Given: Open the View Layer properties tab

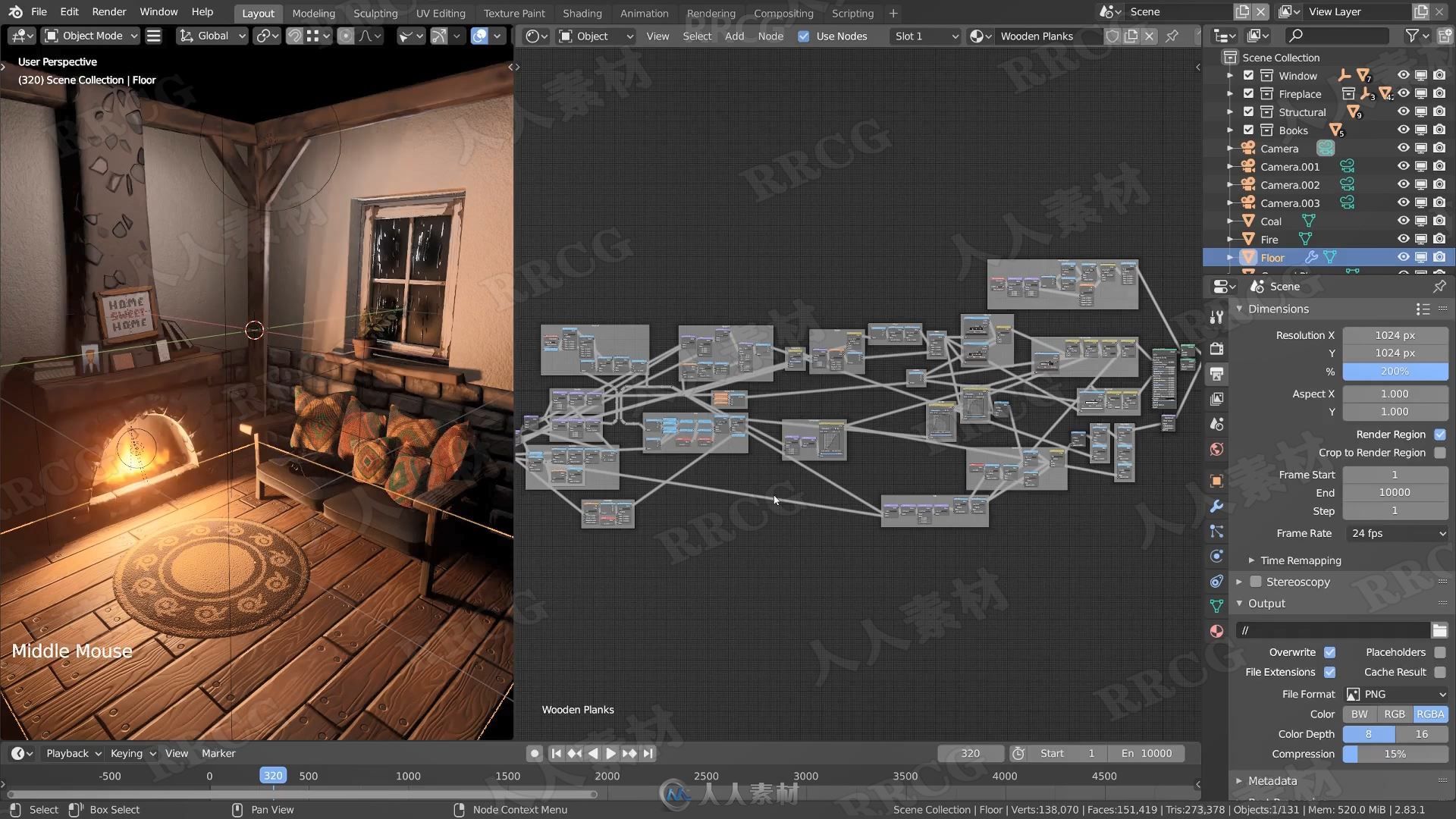Looking at the screenshot, I should pyautogui.click(x=1216, y=399).
